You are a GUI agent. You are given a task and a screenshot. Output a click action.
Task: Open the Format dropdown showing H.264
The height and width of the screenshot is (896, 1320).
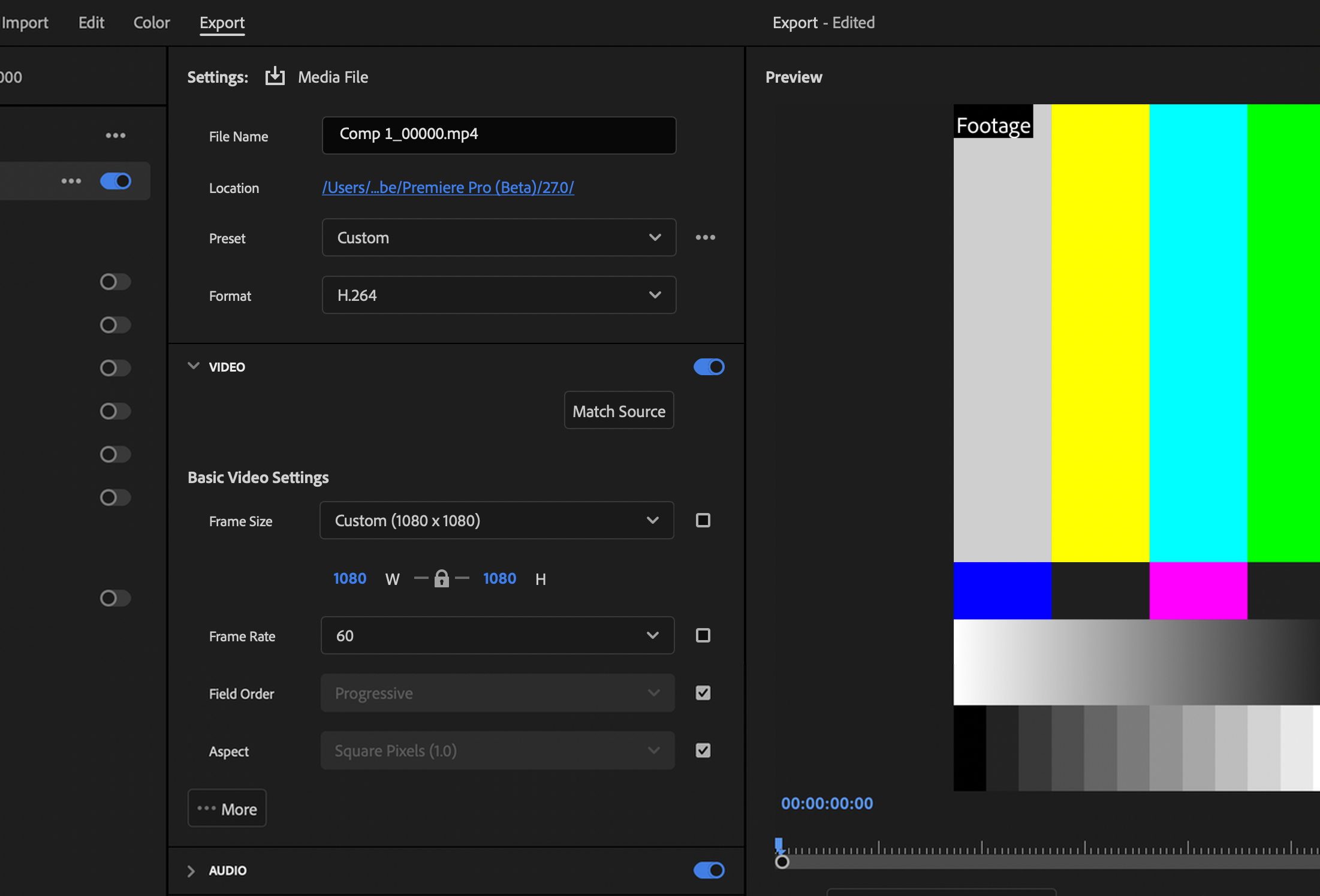point(499,295)
